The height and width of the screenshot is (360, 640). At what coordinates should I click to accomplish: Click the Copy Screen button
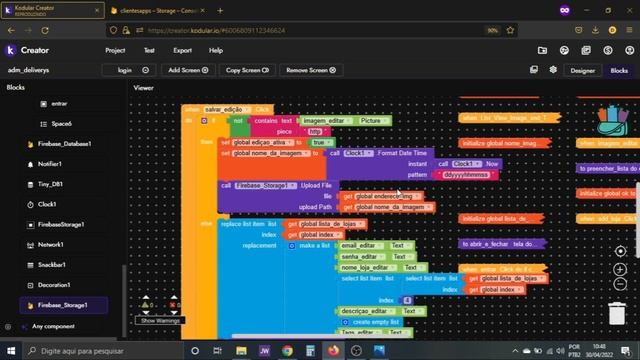247,70
